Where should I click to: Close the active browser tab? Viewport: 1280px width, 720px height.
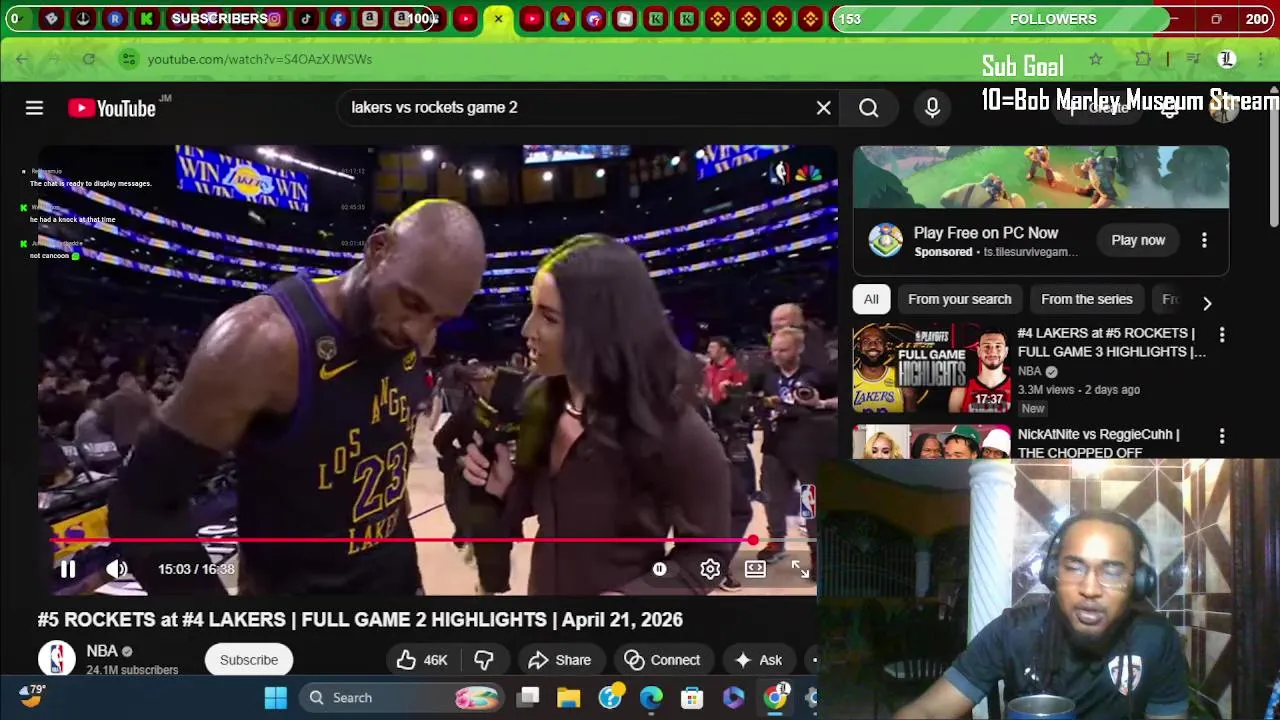pyautogui.click(x=498, y=18)
